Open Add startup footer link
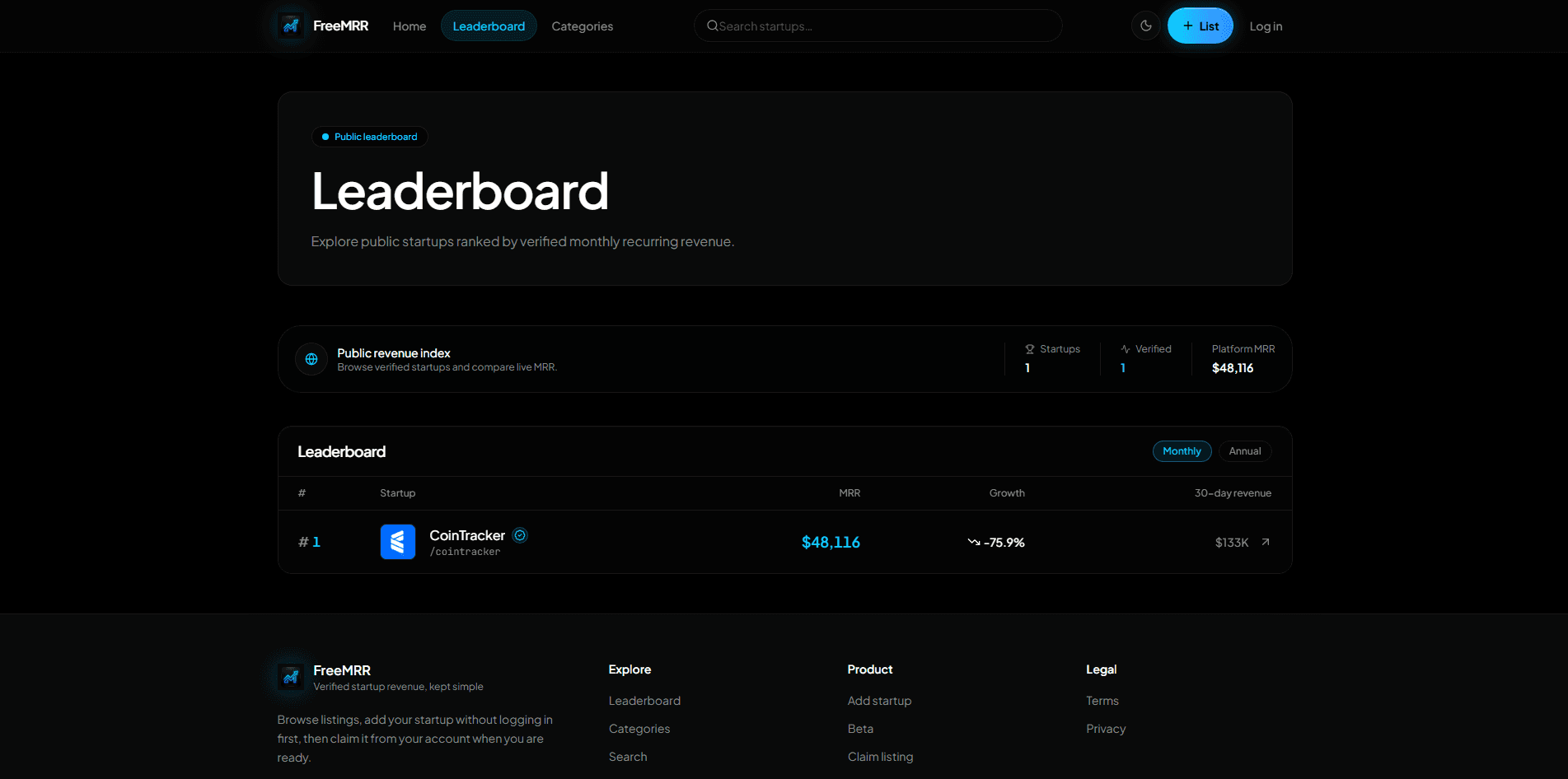 [x=879, y=701]
